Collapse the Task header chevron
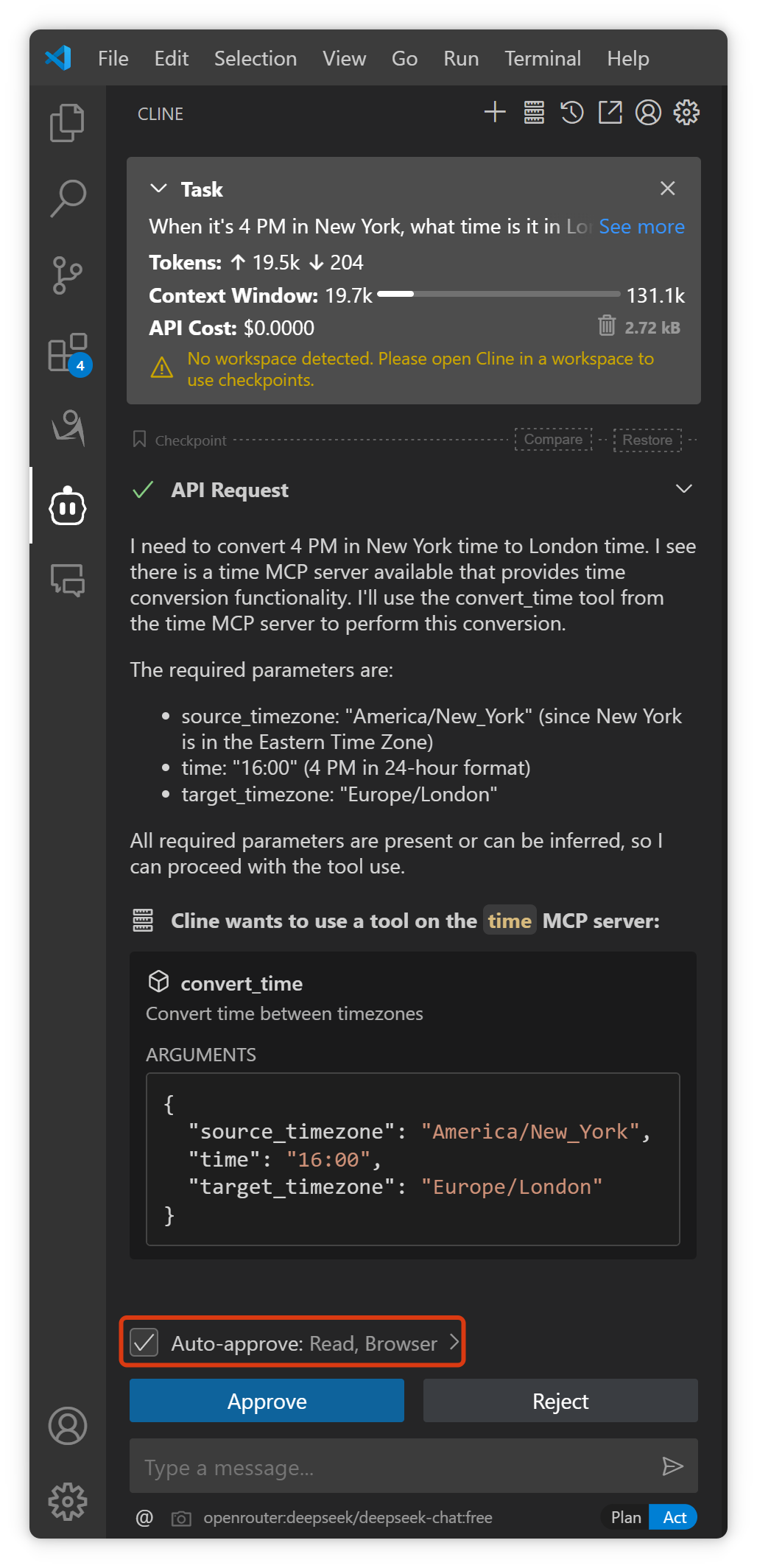Screen dimensions: 757x1568 (158, 189)
